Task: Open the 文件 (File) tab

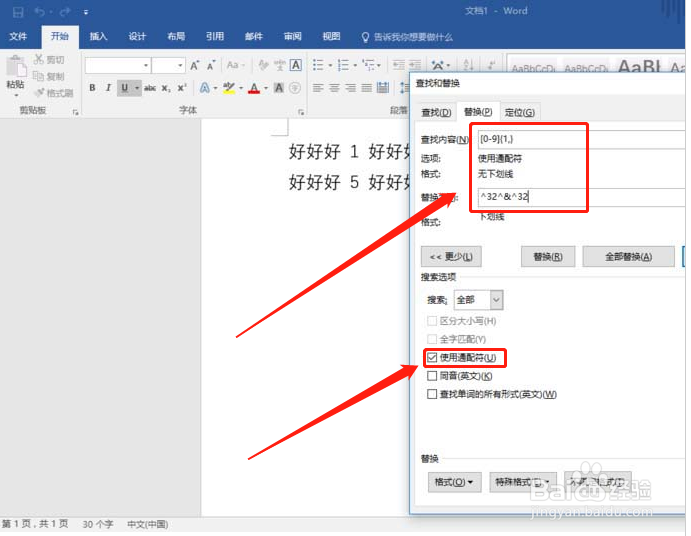Action: click(18, 36)
